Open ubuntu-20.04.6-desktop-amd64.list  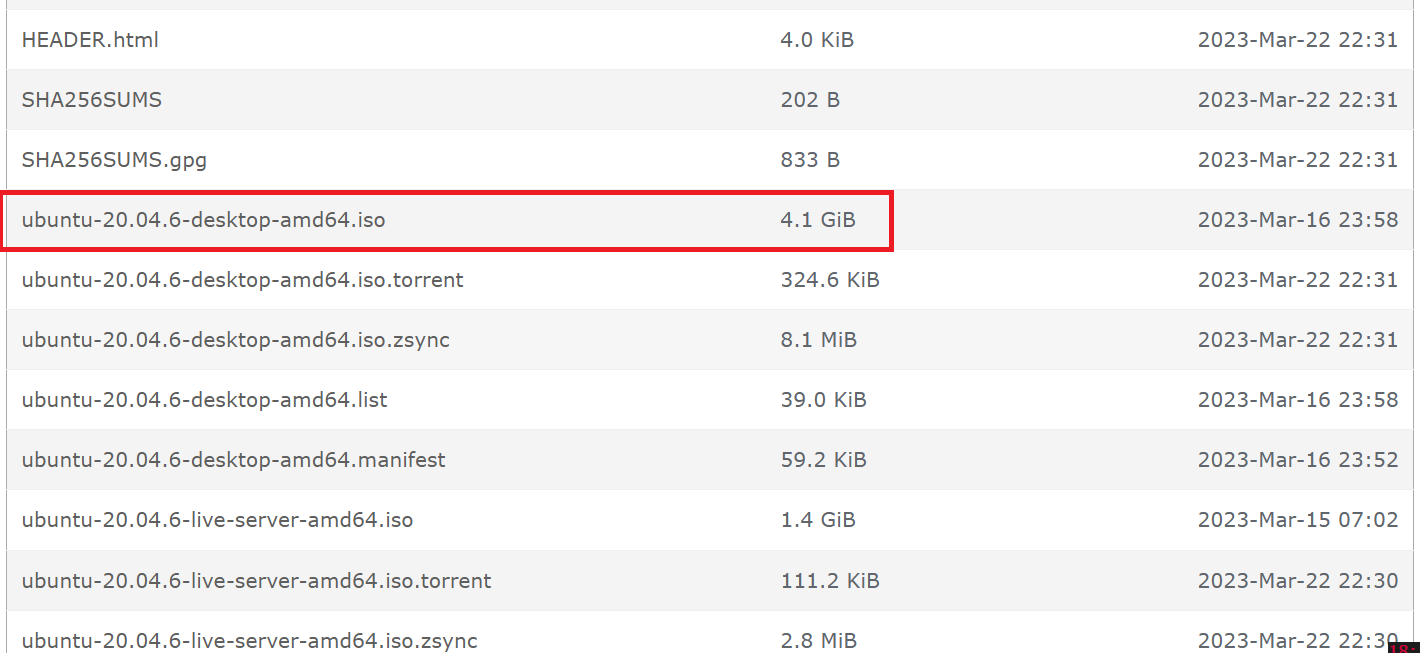point(204,400)
